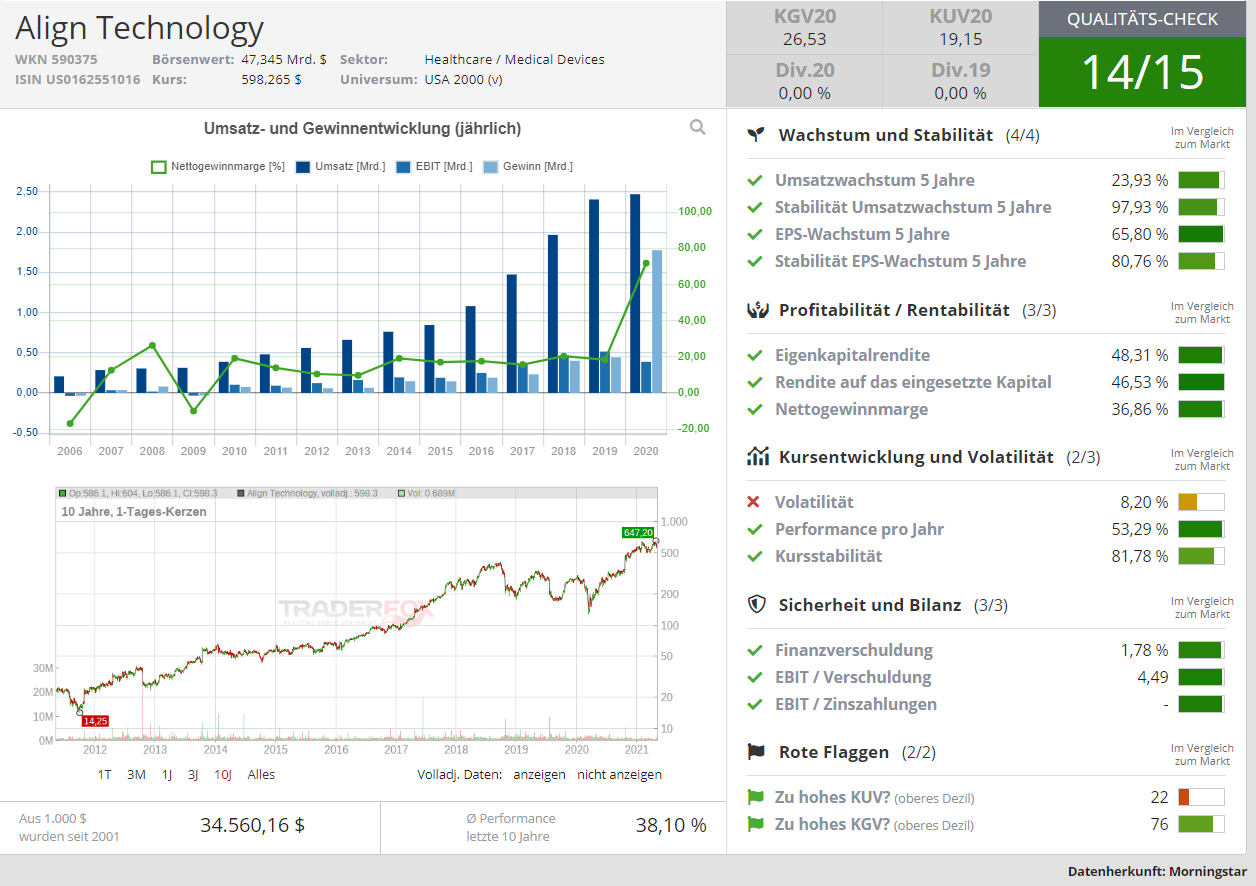
Task: Toggle the Umsatz series in the chart legend
Action: pos(340,167)
